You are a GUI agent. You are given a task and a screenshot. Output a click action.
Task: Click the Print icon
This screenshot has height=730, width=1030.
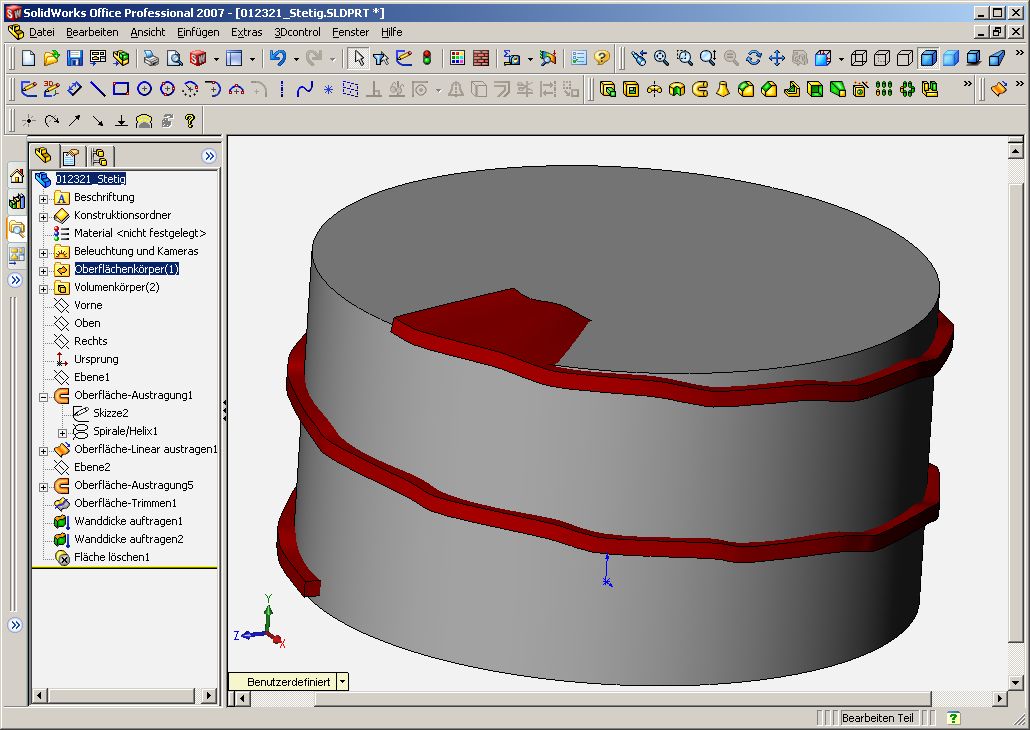point(151,58)
